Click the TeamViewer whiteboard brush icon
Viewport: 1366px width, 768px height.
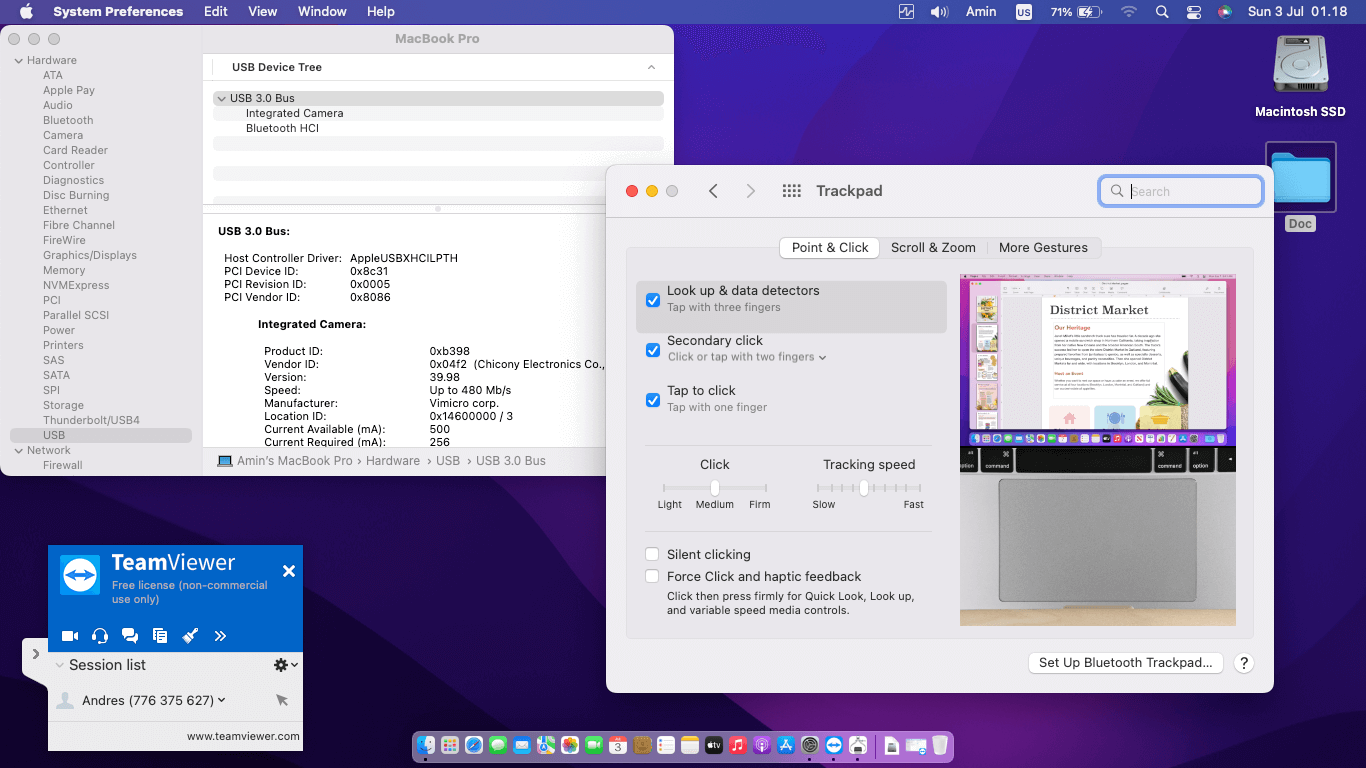190,636
